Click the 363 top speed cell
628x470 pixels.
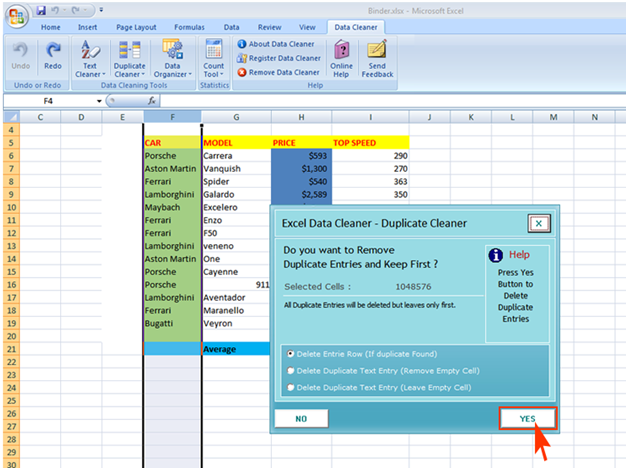pos(370,181)
